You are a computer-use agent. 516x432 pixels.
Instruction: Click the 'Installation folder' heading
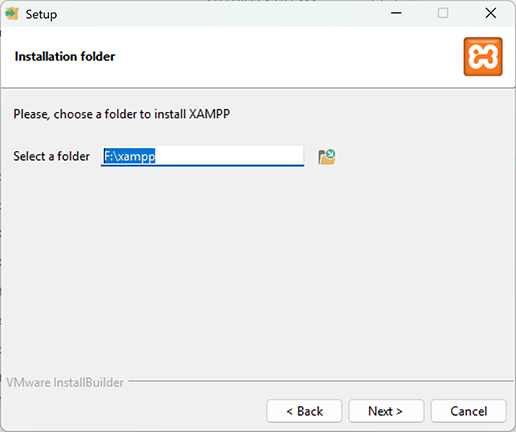(x=65, y=56)
